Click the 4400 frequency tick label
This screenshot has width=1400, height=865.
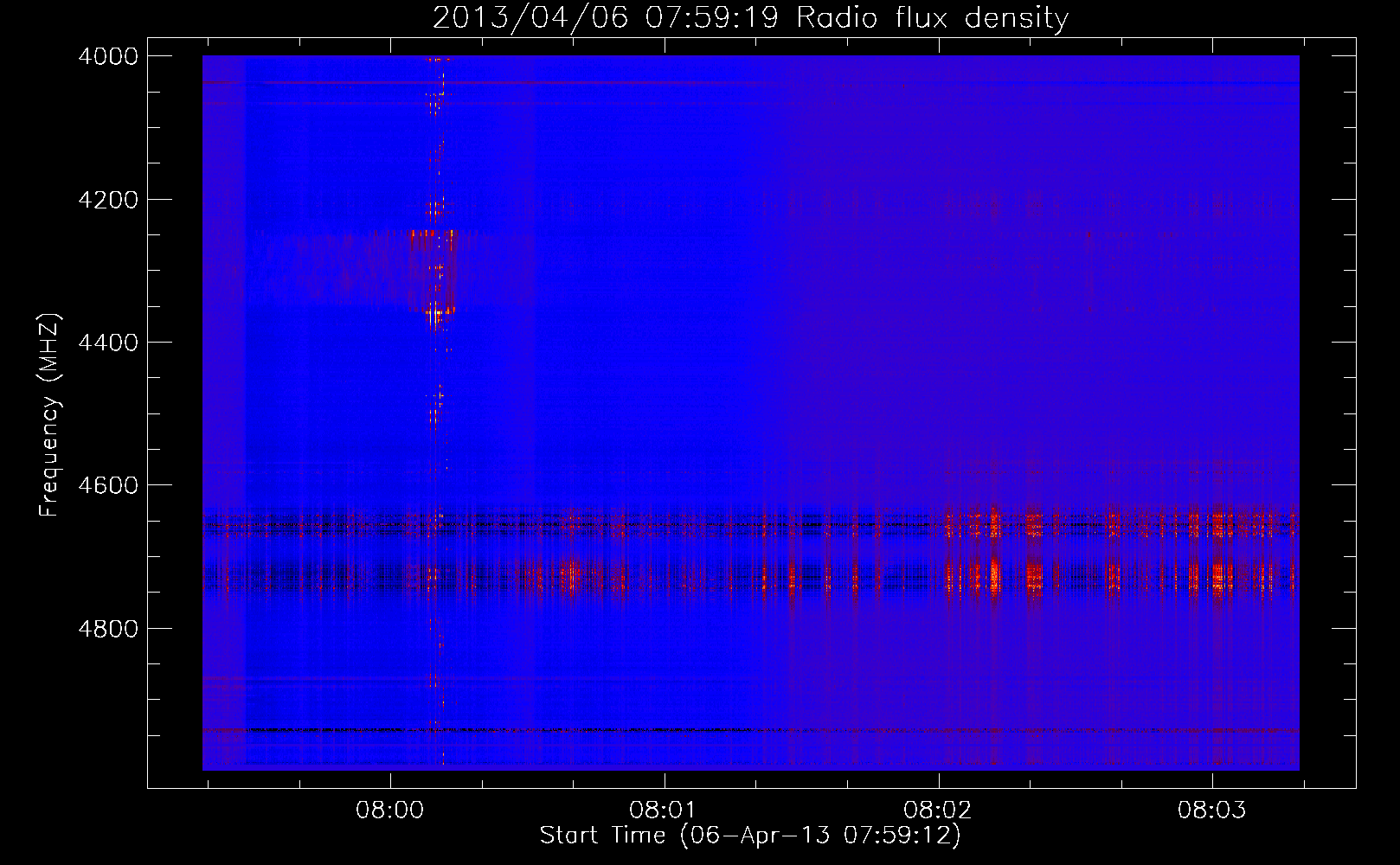pos(108,343)
